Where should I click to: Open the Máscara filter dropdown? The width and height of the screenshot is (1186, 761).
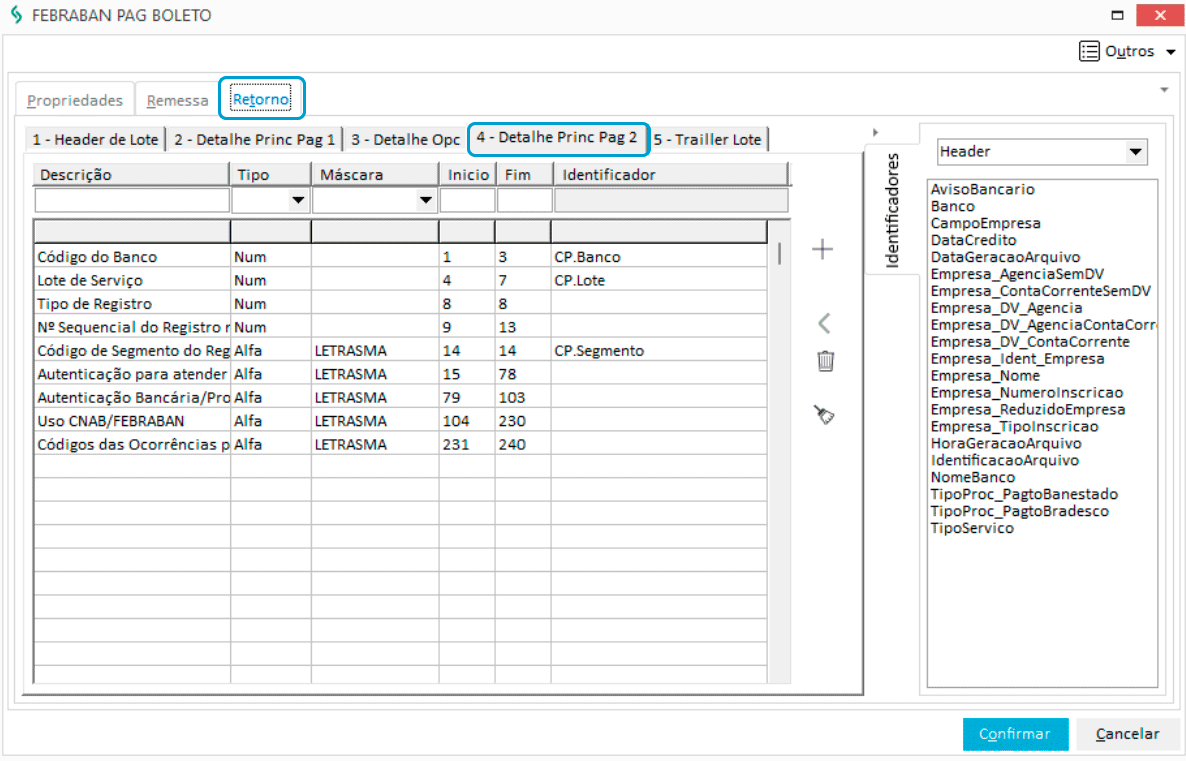pos(426,200)
